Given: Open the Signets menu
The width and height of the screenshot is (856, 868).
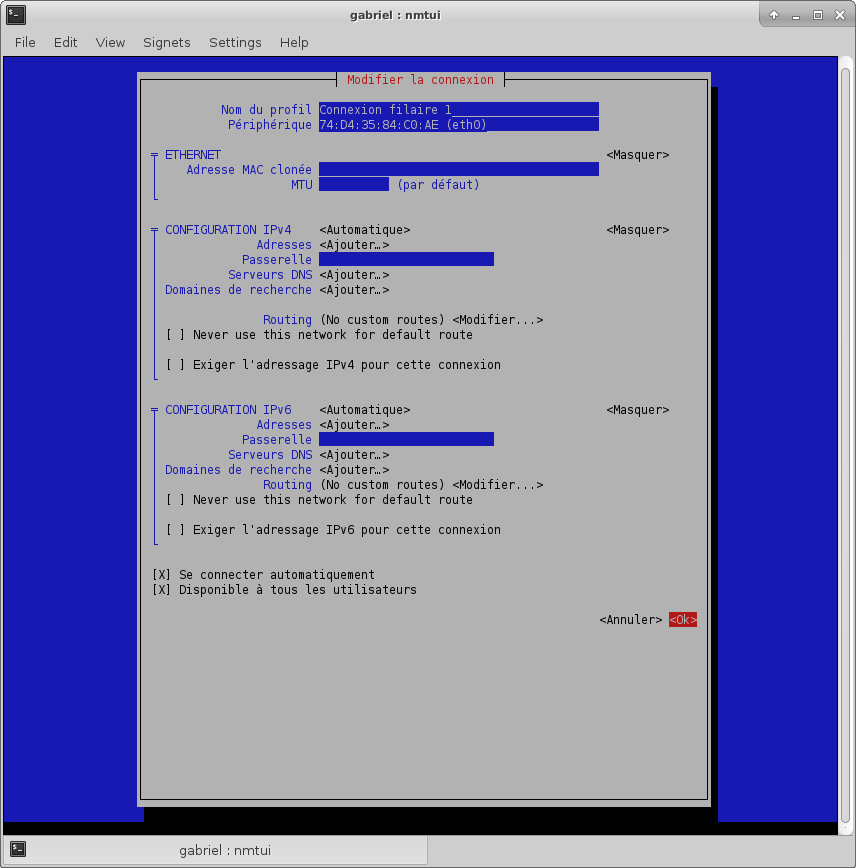Looking at the screenshot, I should coord(167,43).
